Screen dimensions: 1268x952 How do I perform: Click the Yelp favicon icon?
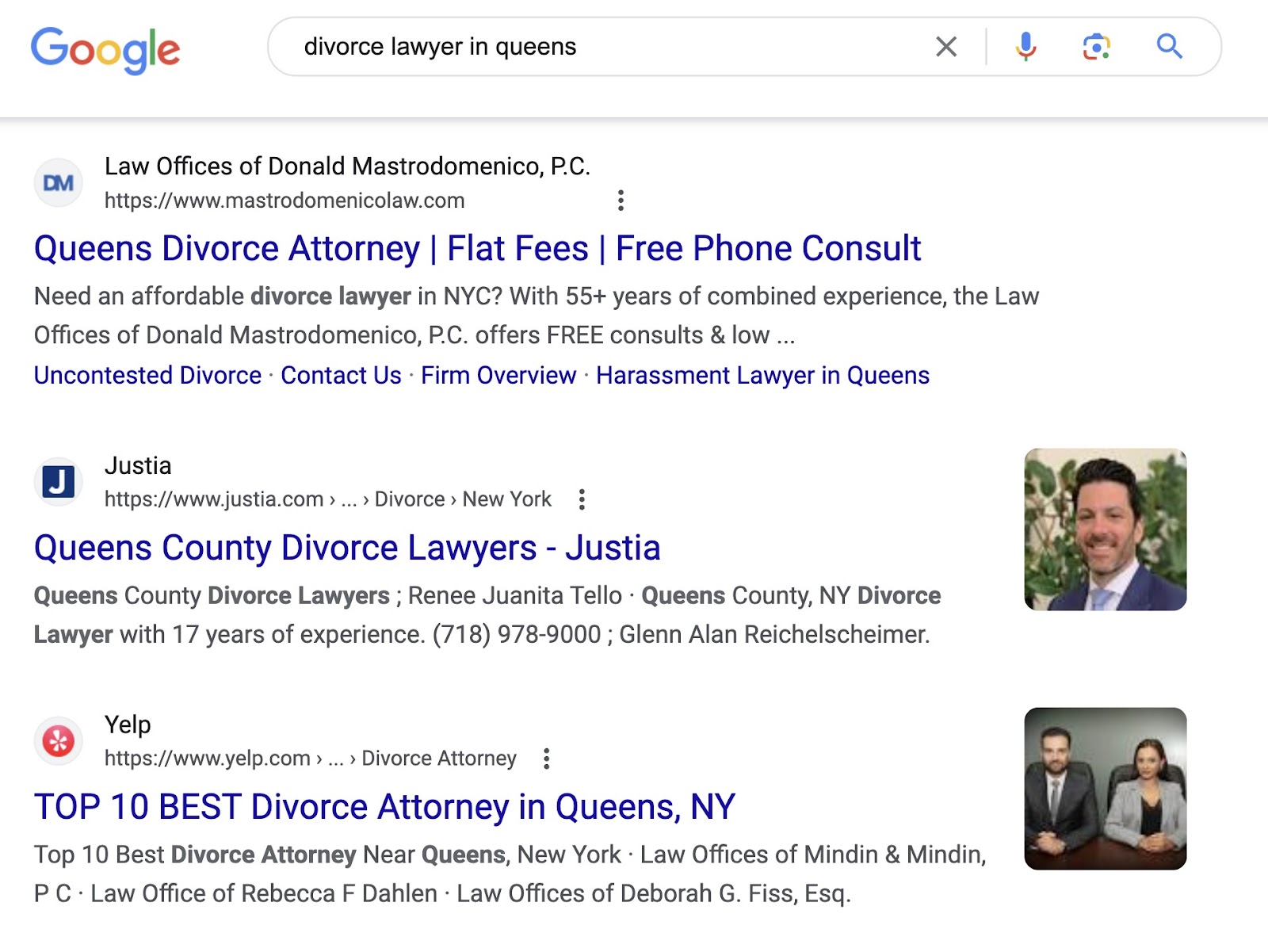[59, 741]
